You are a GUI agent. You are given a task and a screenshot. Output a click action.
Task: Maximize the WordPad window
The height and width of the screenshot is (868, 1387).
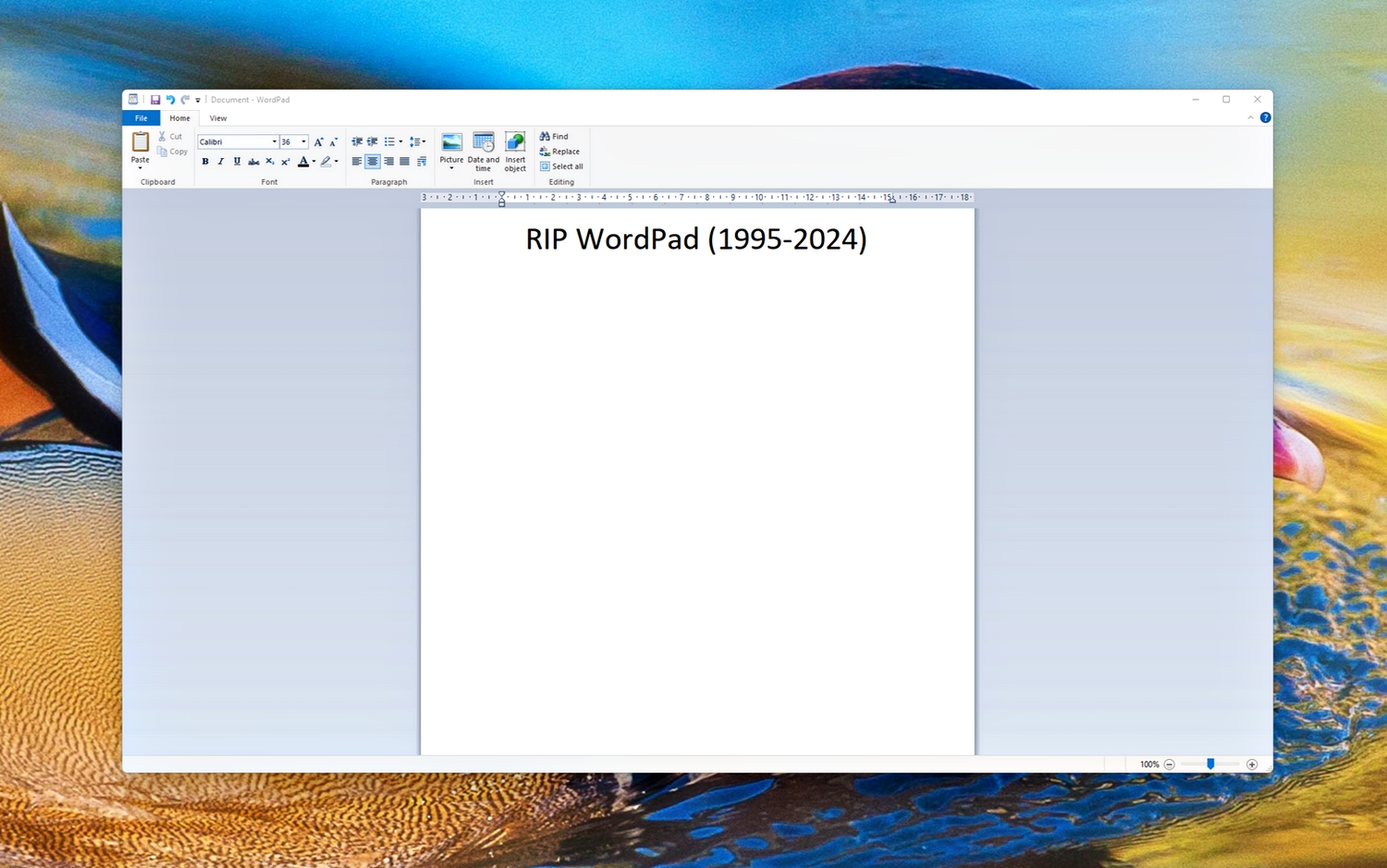(1226, 99)
